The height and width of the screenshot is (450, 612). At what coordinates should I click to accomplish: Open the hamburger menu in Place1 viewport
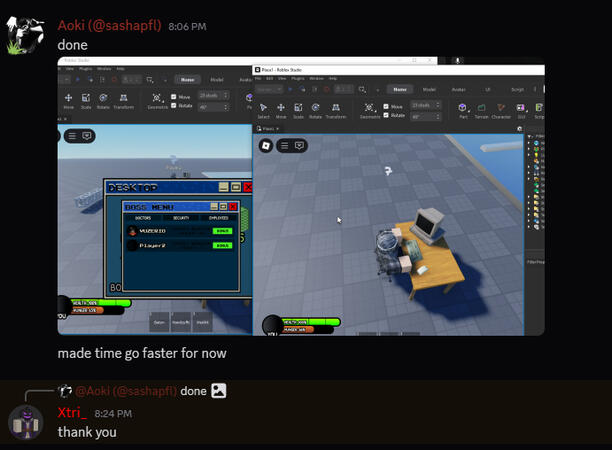coord(285,146)
